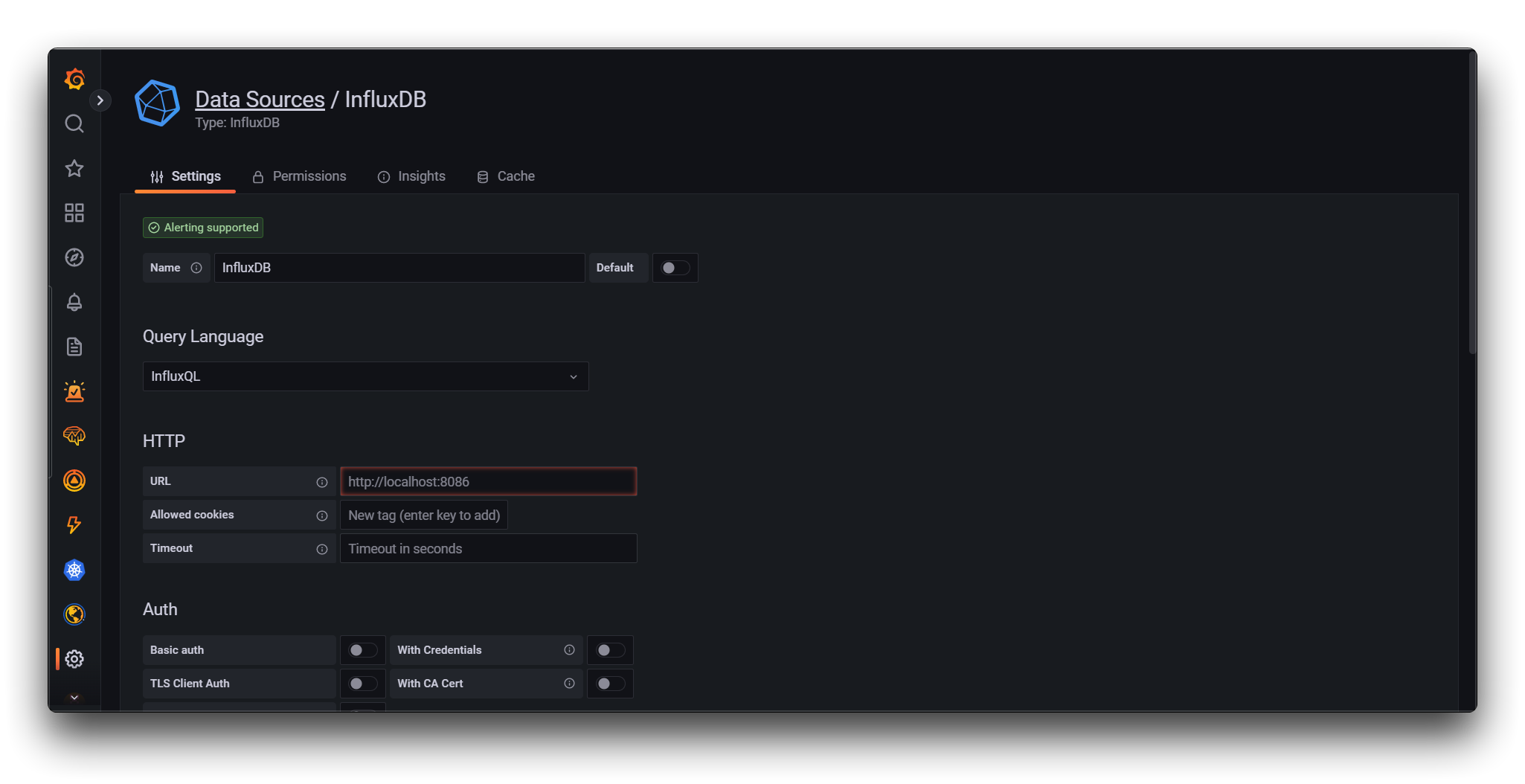
Task: Toggle the Default data source switch
Action: [675, 268]
